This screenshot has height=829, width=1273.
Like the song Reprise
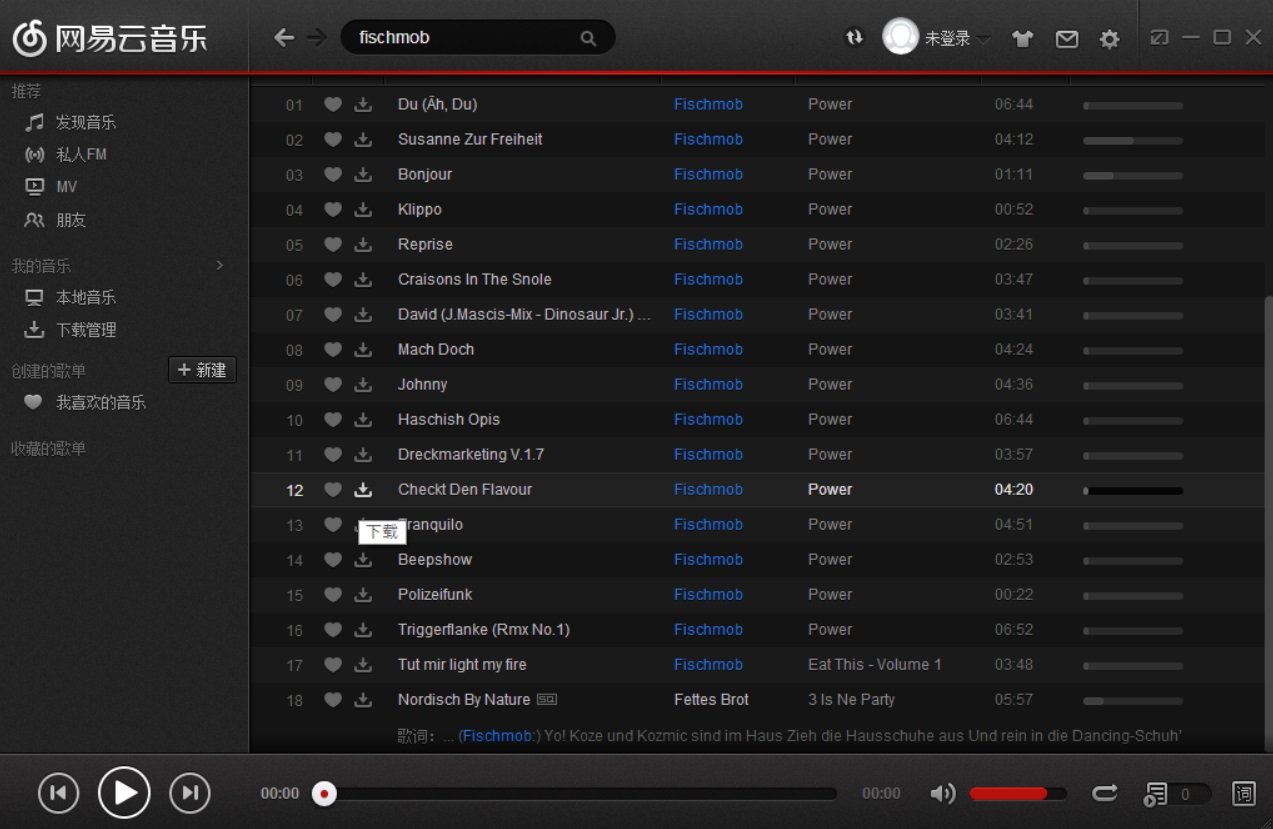tap(333, 244)
